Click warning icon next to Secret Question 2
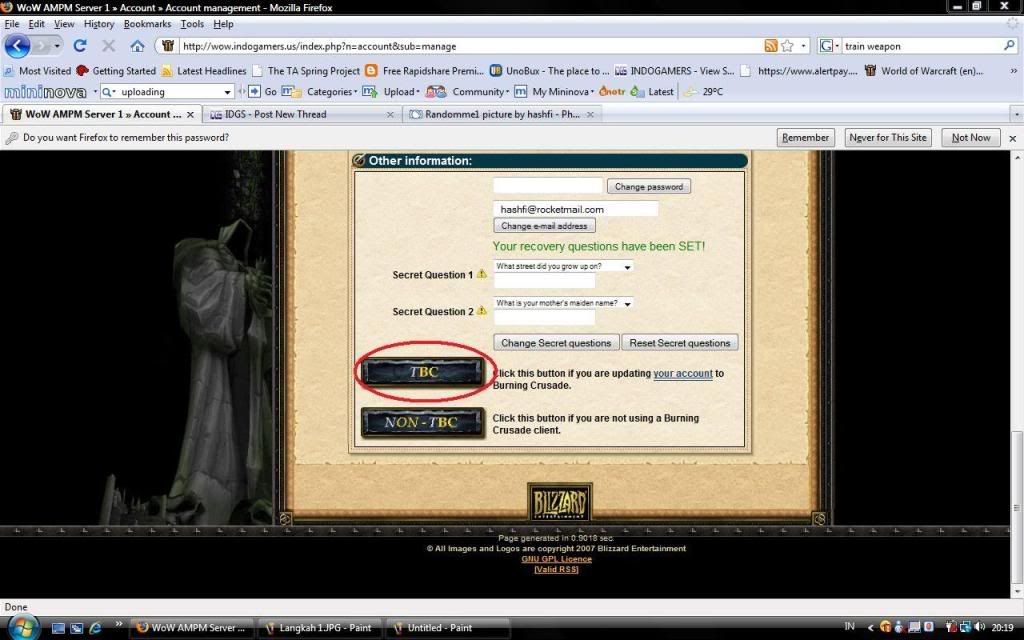 click(x=482, y=311)
